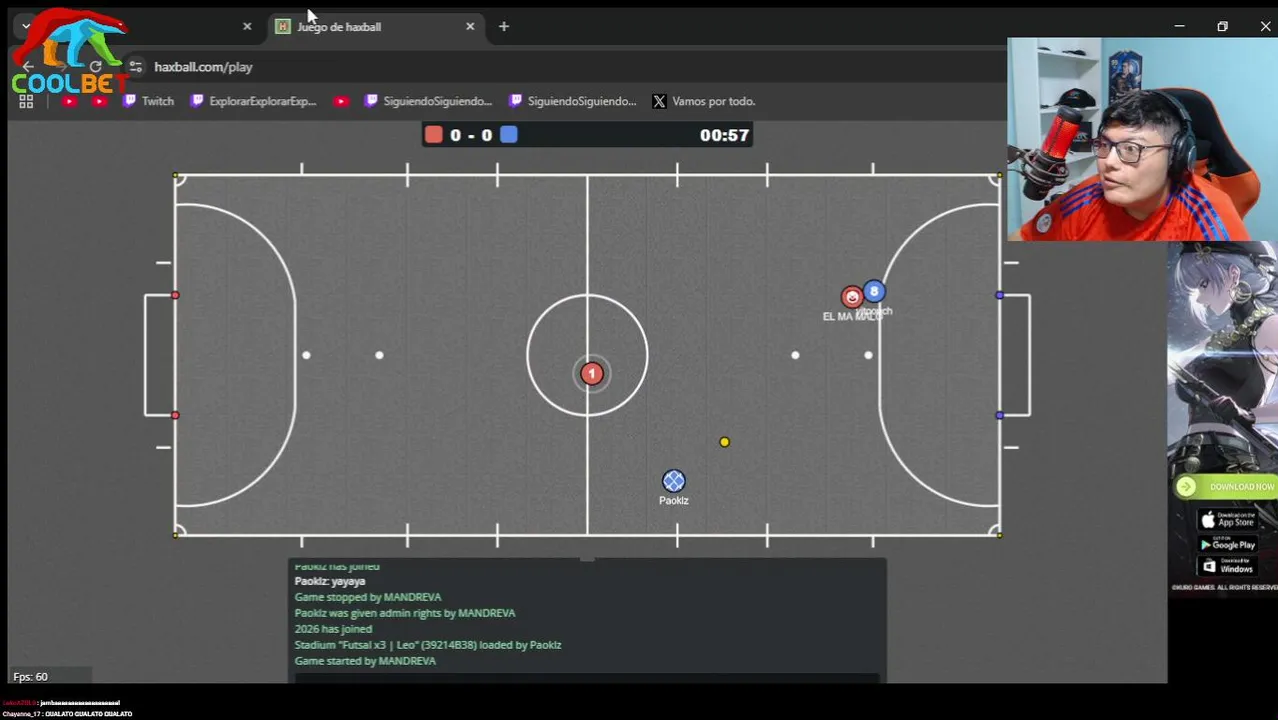Open a new browser tab
This screenshot has width=1278, height=720.
pos(504,27)
